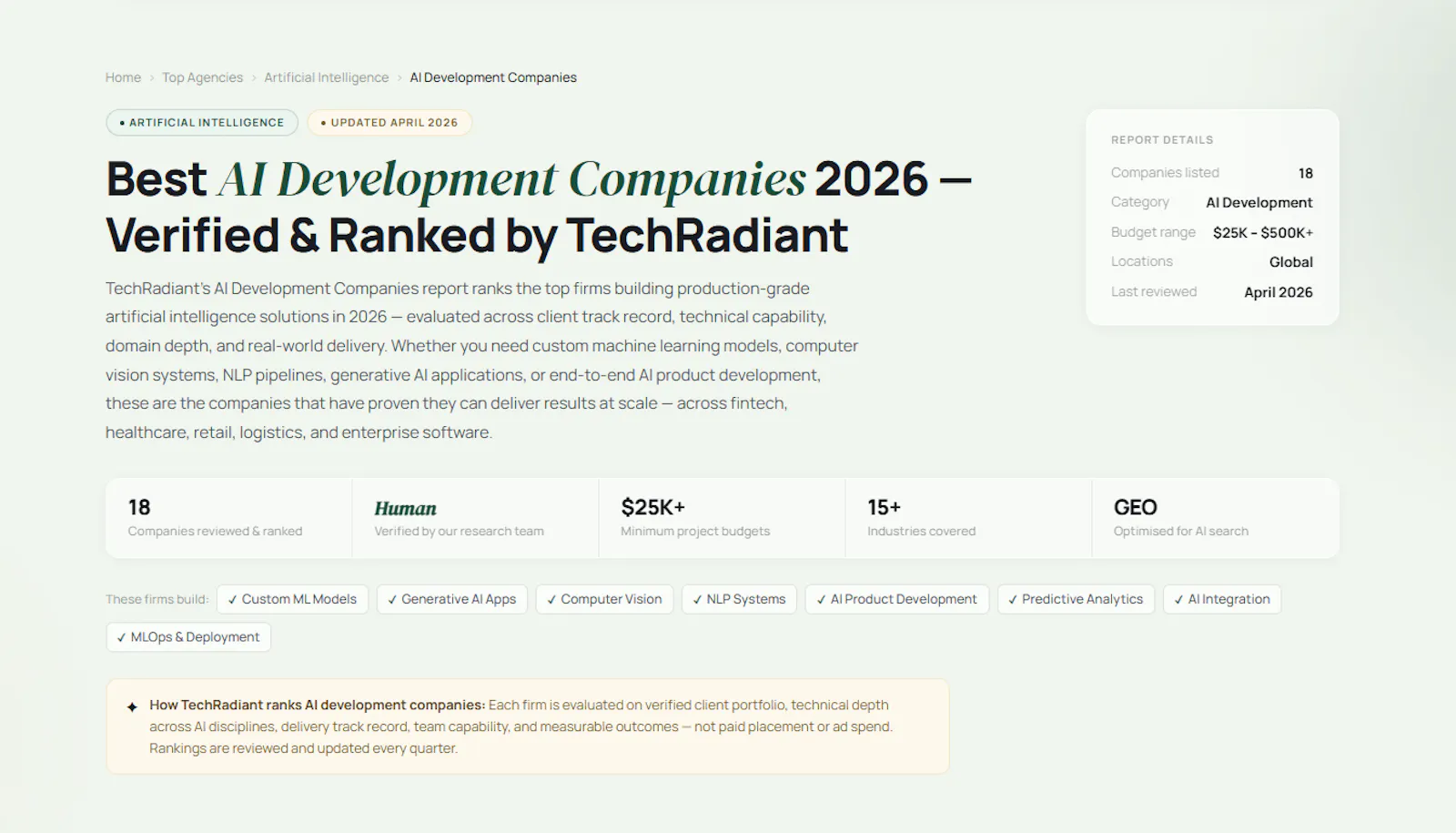Click the 'Minimum project budgets' caption
The width and height of the screenshot is (1456, 833).
pos(695,531)
